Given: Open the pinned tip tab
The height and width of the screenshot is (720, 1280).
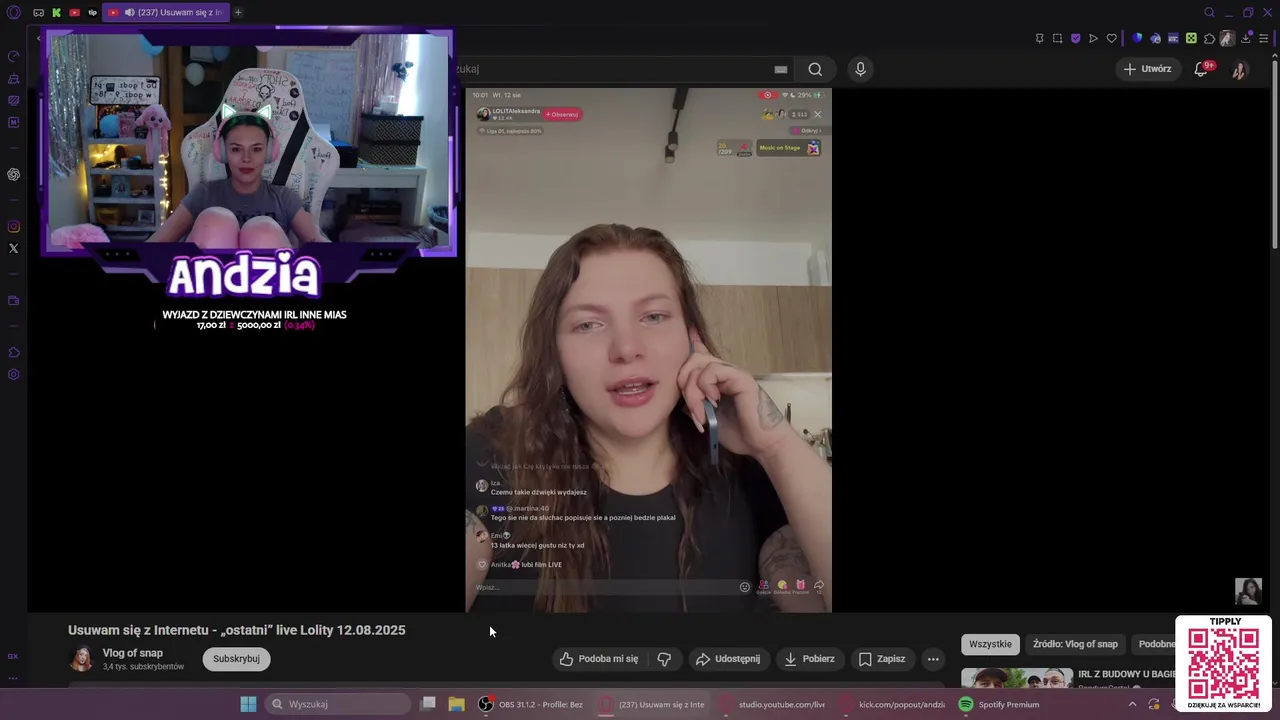Looking at the screenshot, I should coord(92,13).
